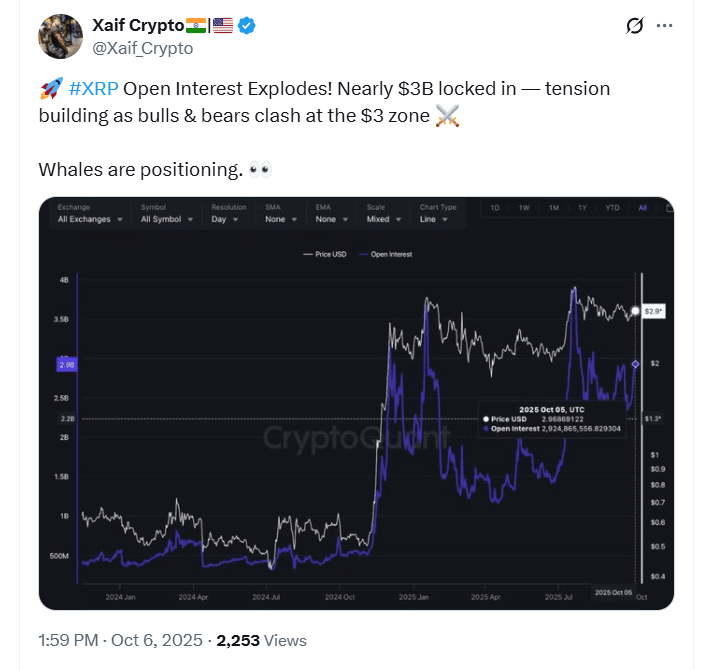Click the white Price USD marker dot
707x670 pixels.
635,311
